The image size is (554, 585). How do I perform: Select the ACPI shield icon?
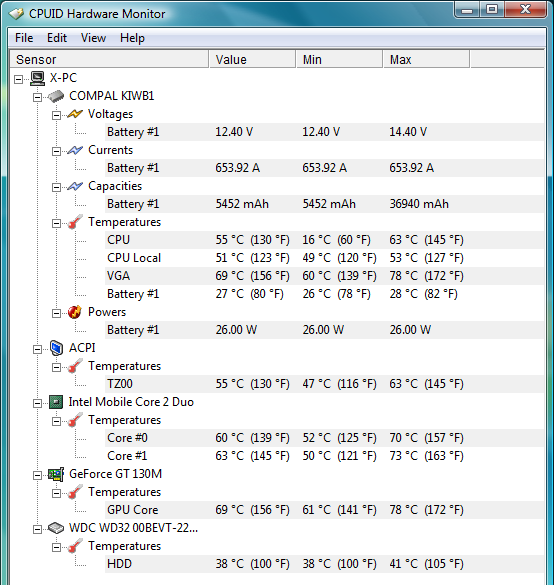coord(56,348)
